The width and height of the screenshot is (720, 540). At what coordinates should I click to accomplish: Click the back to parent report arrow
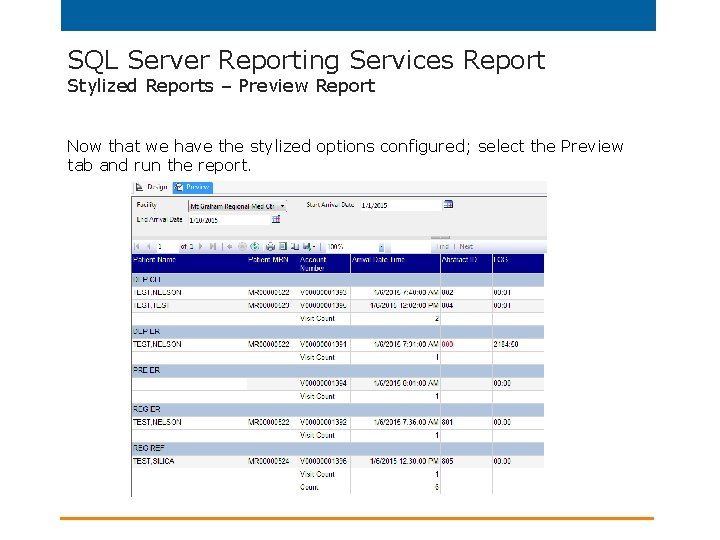click(x=229, y=247)
